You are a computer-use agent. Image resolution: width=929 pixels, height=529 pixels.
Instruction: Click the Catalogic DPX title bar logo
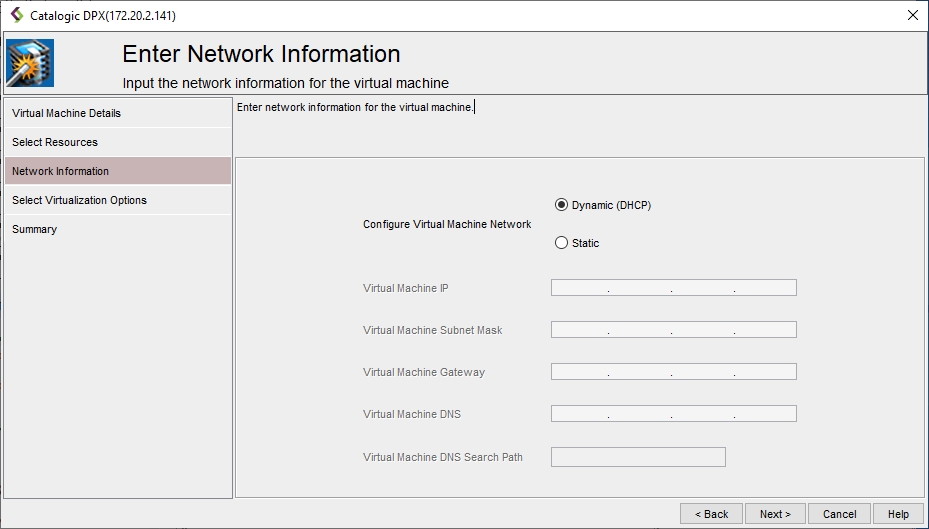(x=16, y=15)
